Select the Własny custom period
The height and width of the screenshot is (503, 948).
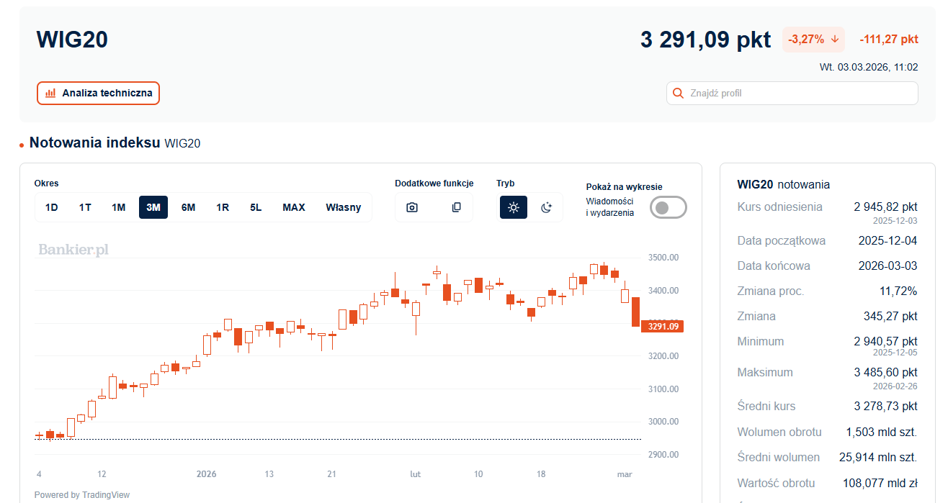[343, 207]
